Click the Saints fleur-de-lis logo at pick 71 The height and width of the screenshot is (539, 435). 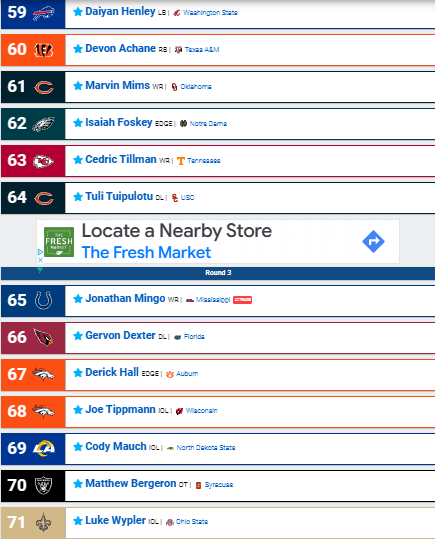(43, 522)
